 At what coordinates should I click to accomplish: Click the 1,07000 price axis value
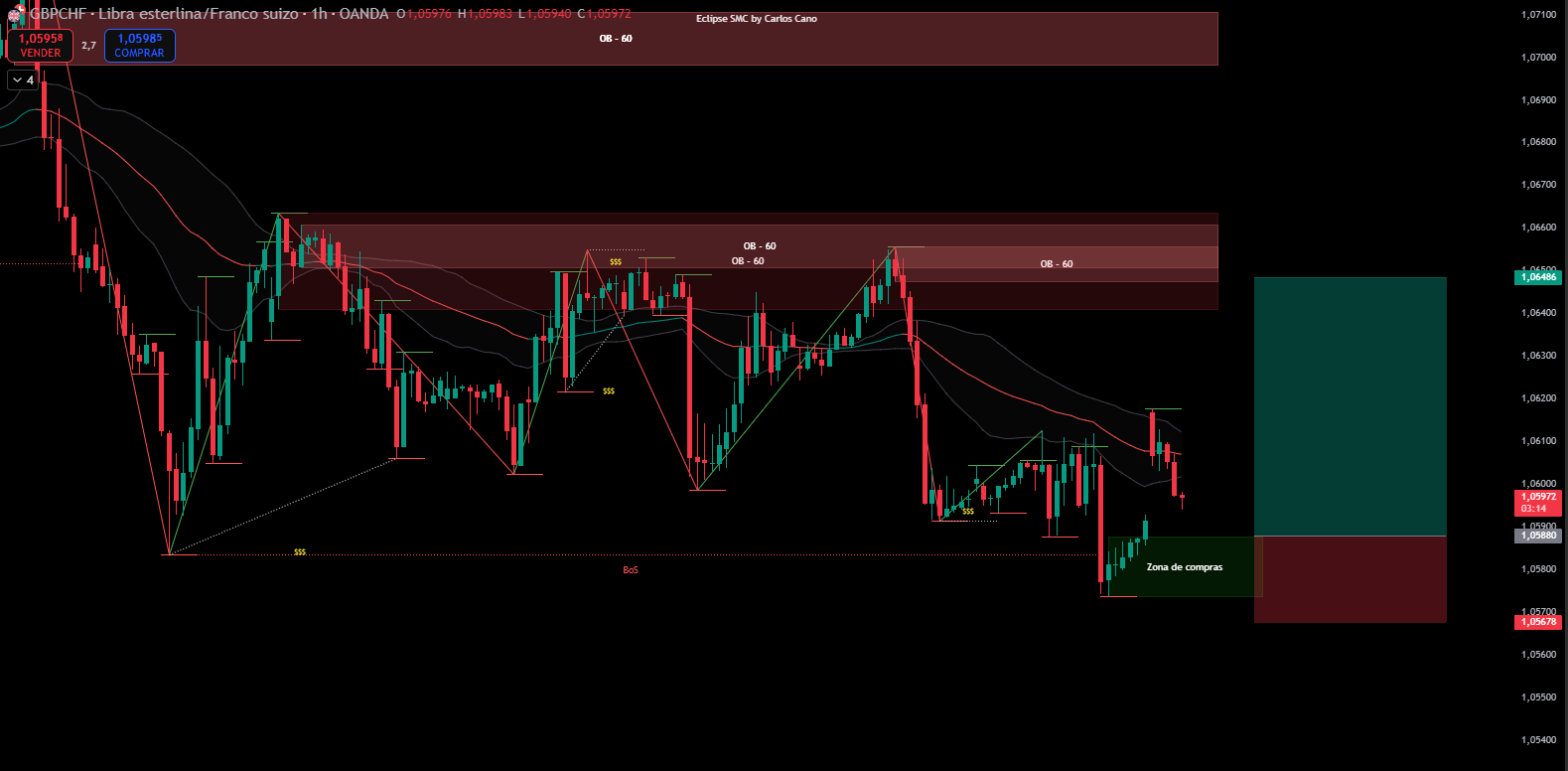1538,58
